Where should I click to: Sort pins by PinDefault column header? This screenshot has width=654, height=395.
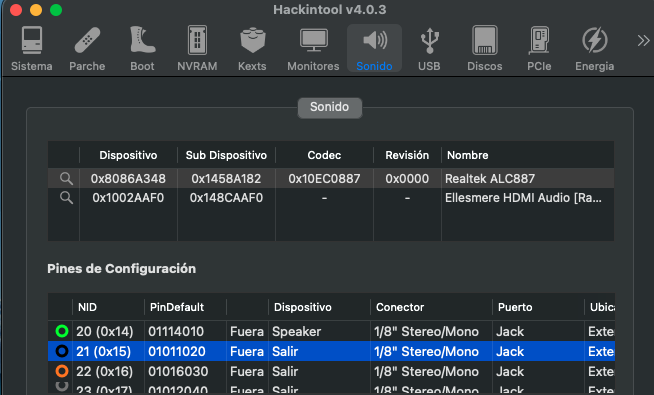coord(185,307)
